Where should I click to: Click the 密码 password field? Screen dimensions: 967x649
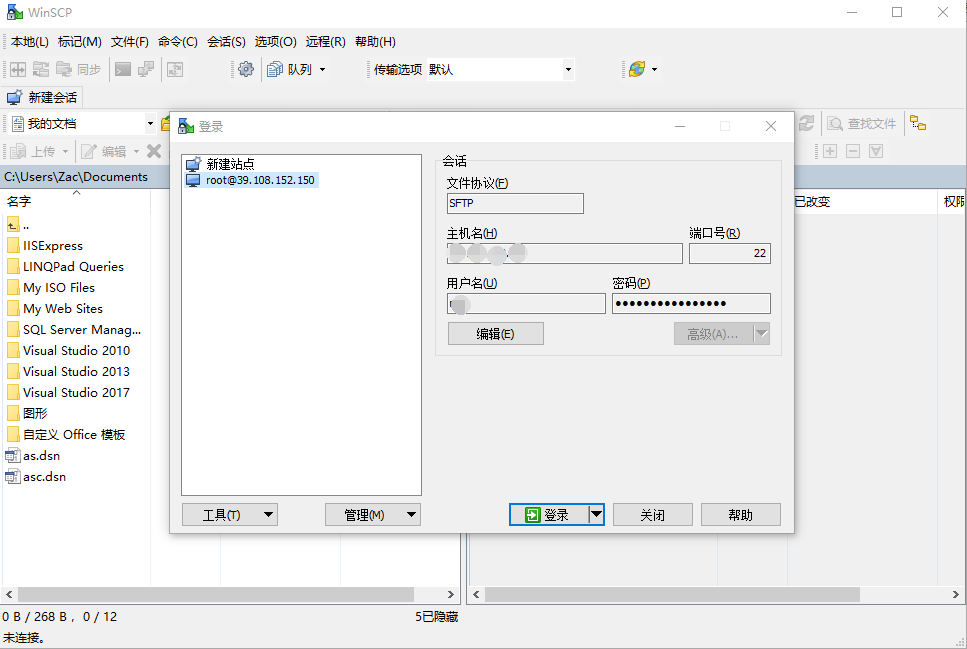(x=691, y=304)
